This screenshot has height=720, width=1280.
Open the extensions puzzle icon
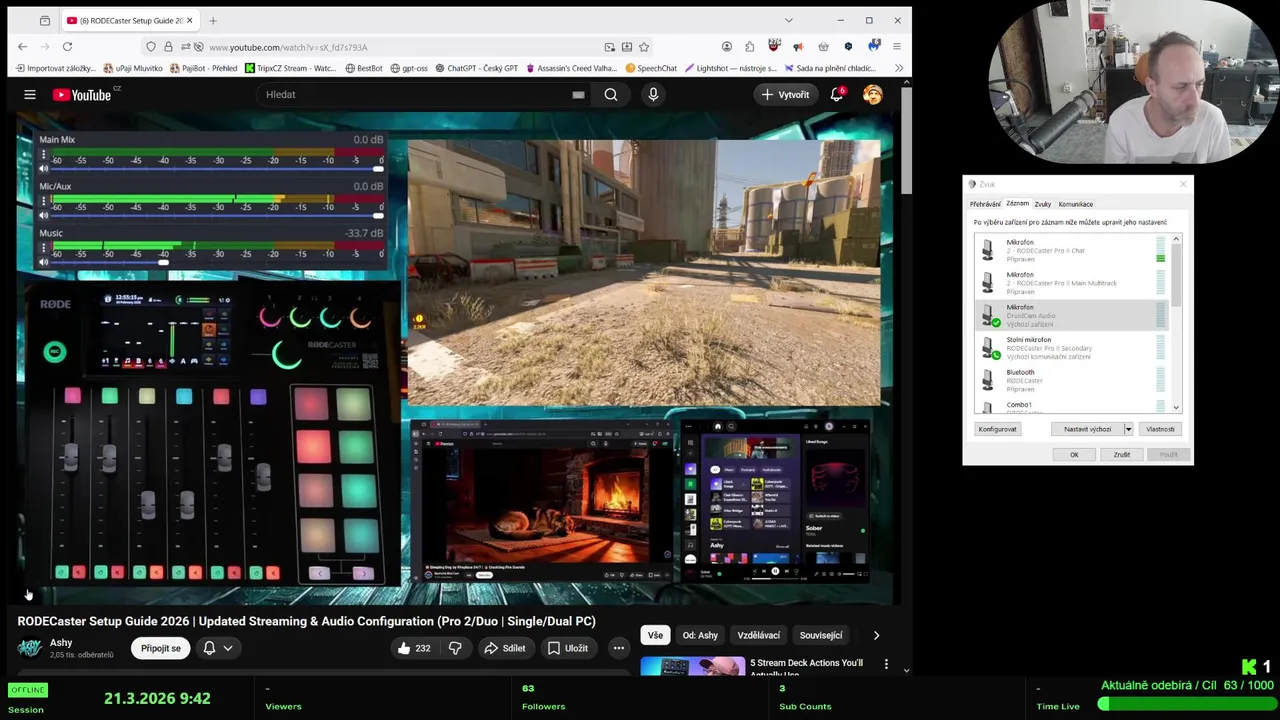749,46
